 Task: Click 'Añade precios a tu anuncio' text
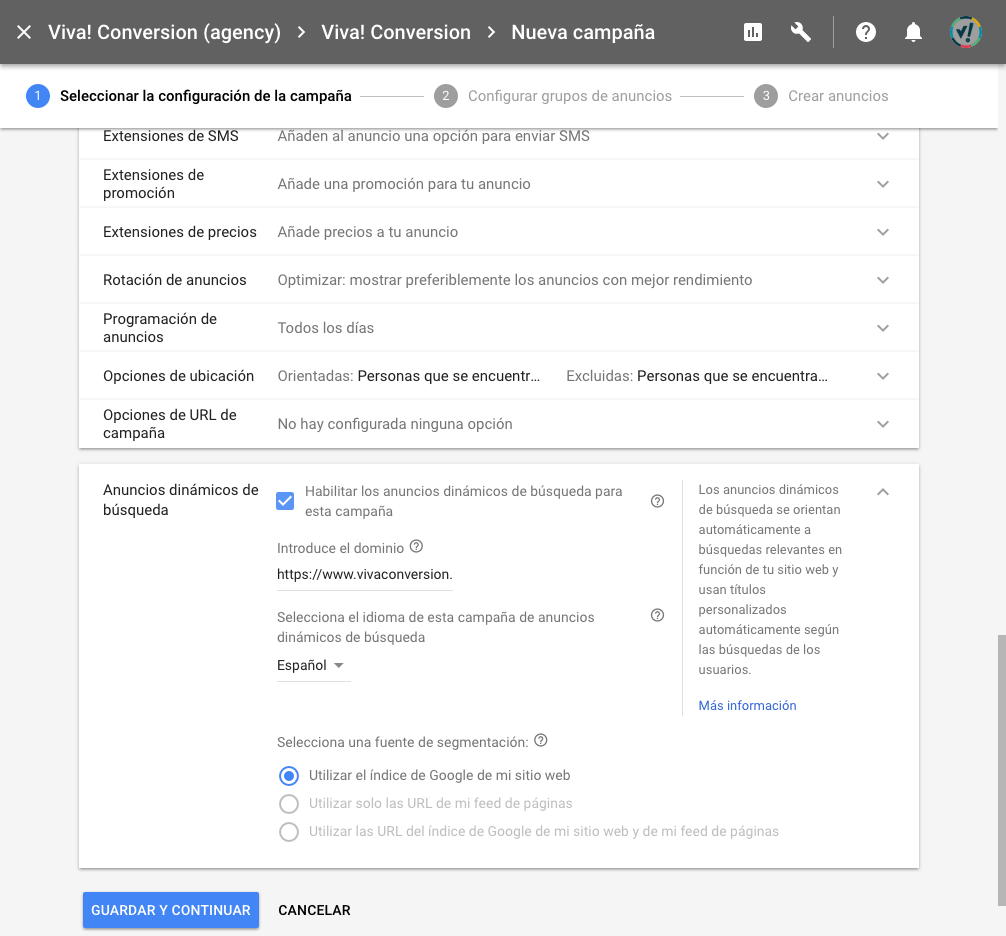pos(368,232)
